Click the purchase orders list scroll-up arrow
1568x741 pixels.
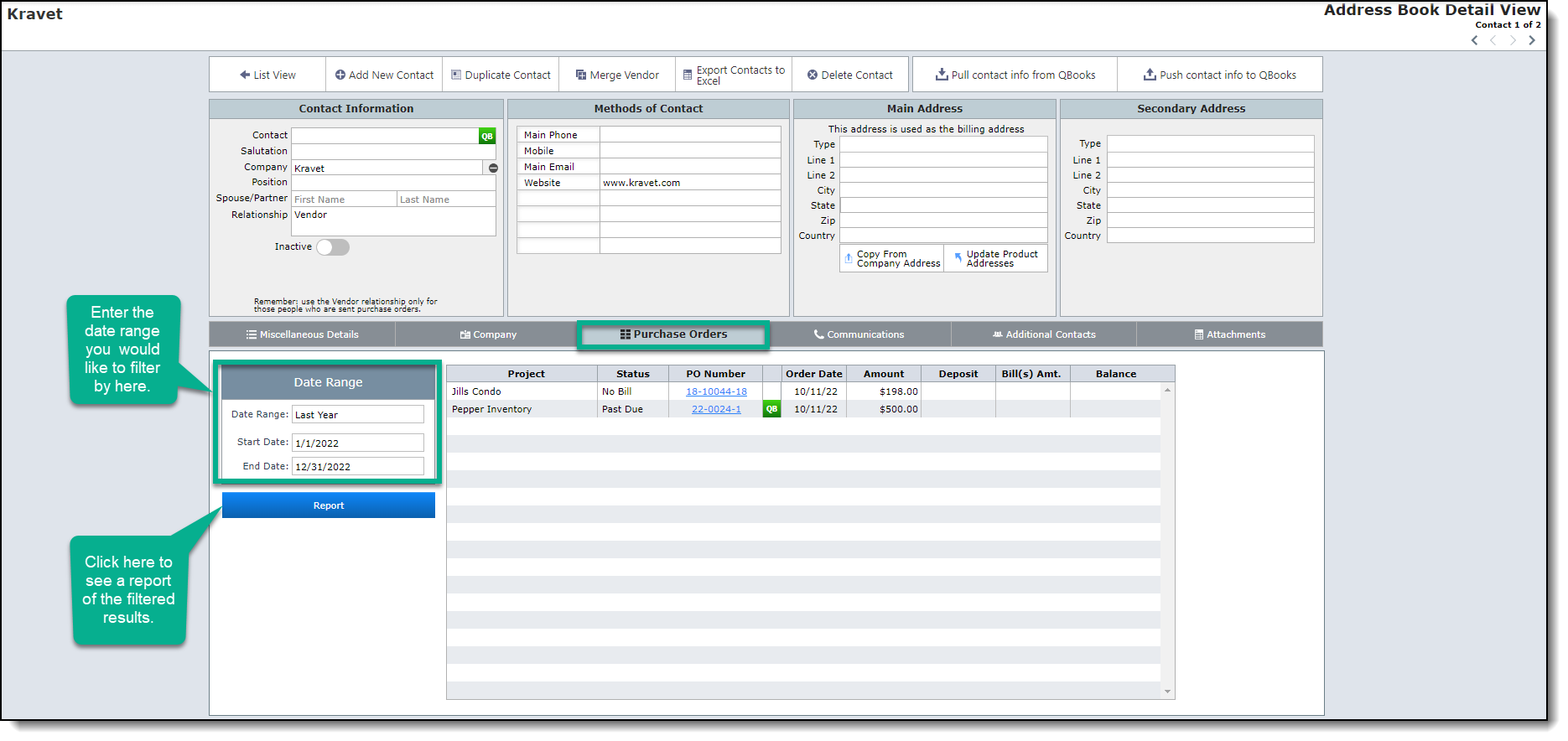coord(1167,390)
